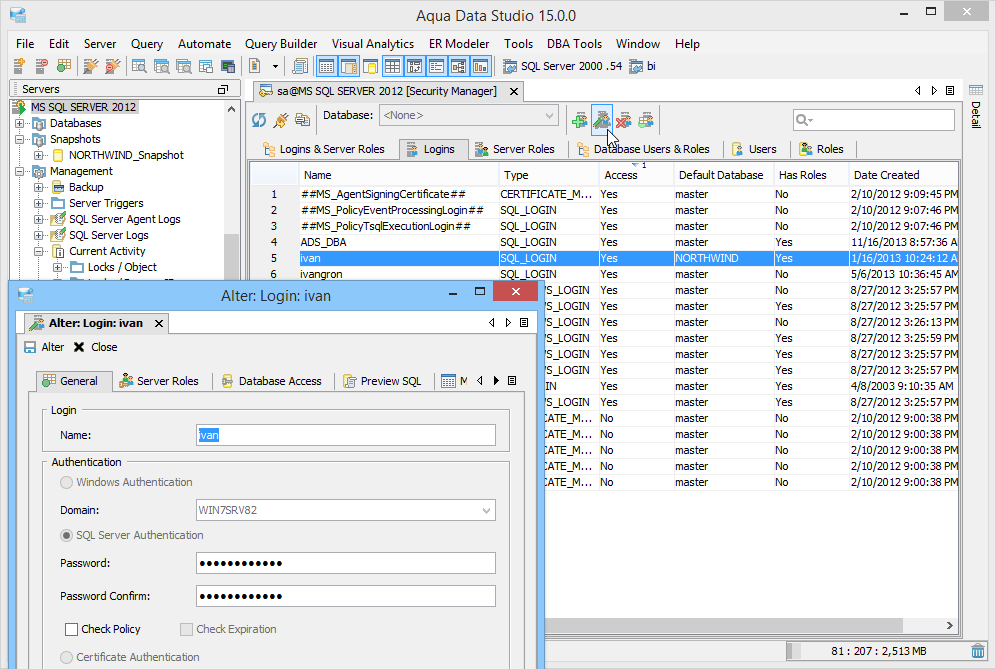The image size is (996, 669).
Task: Open the Server Roles tab in Alter Login dialog
Action: 159,381
